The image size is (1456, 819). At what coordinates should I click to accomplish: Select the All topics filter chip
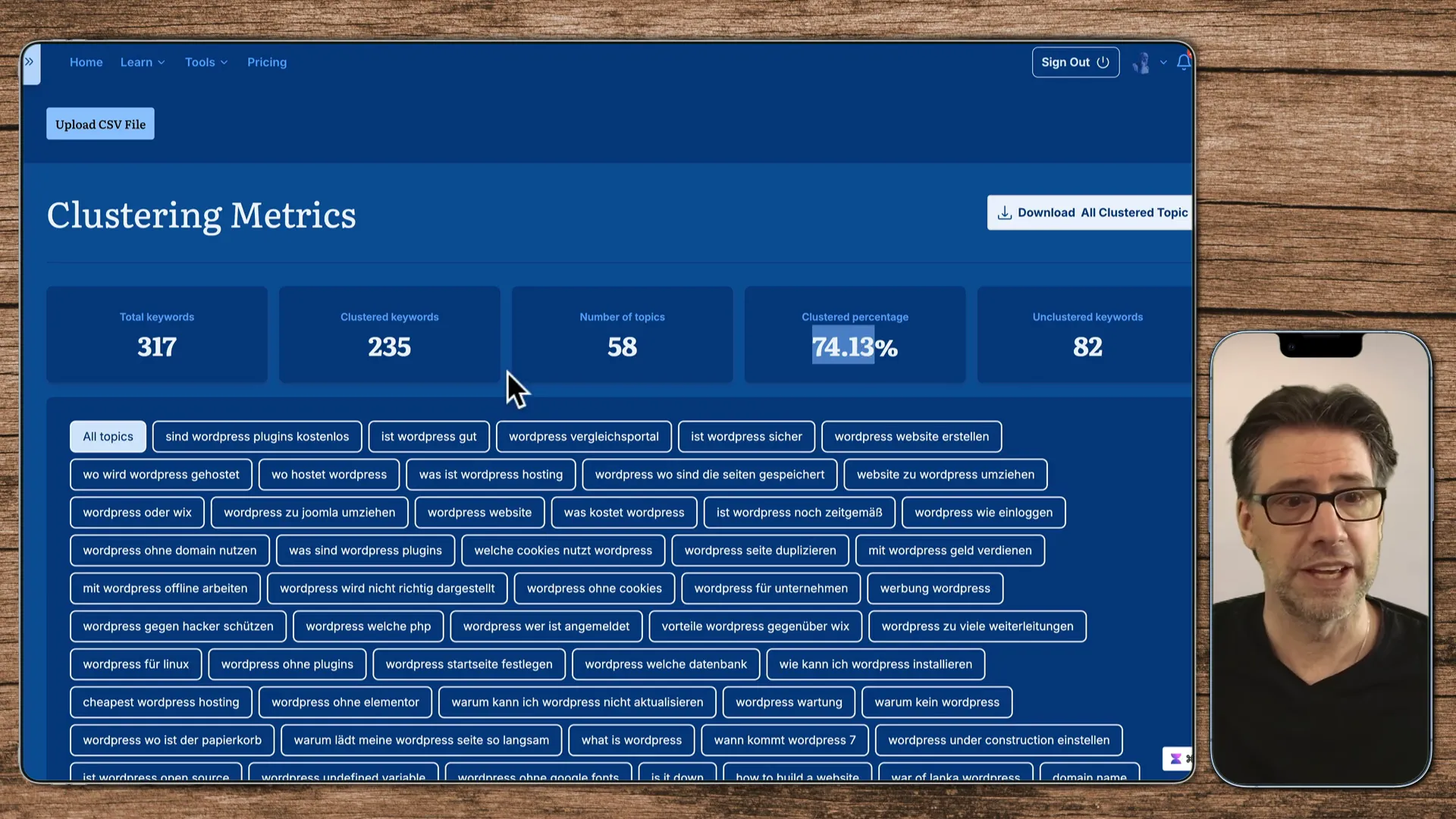click(107, 436)
